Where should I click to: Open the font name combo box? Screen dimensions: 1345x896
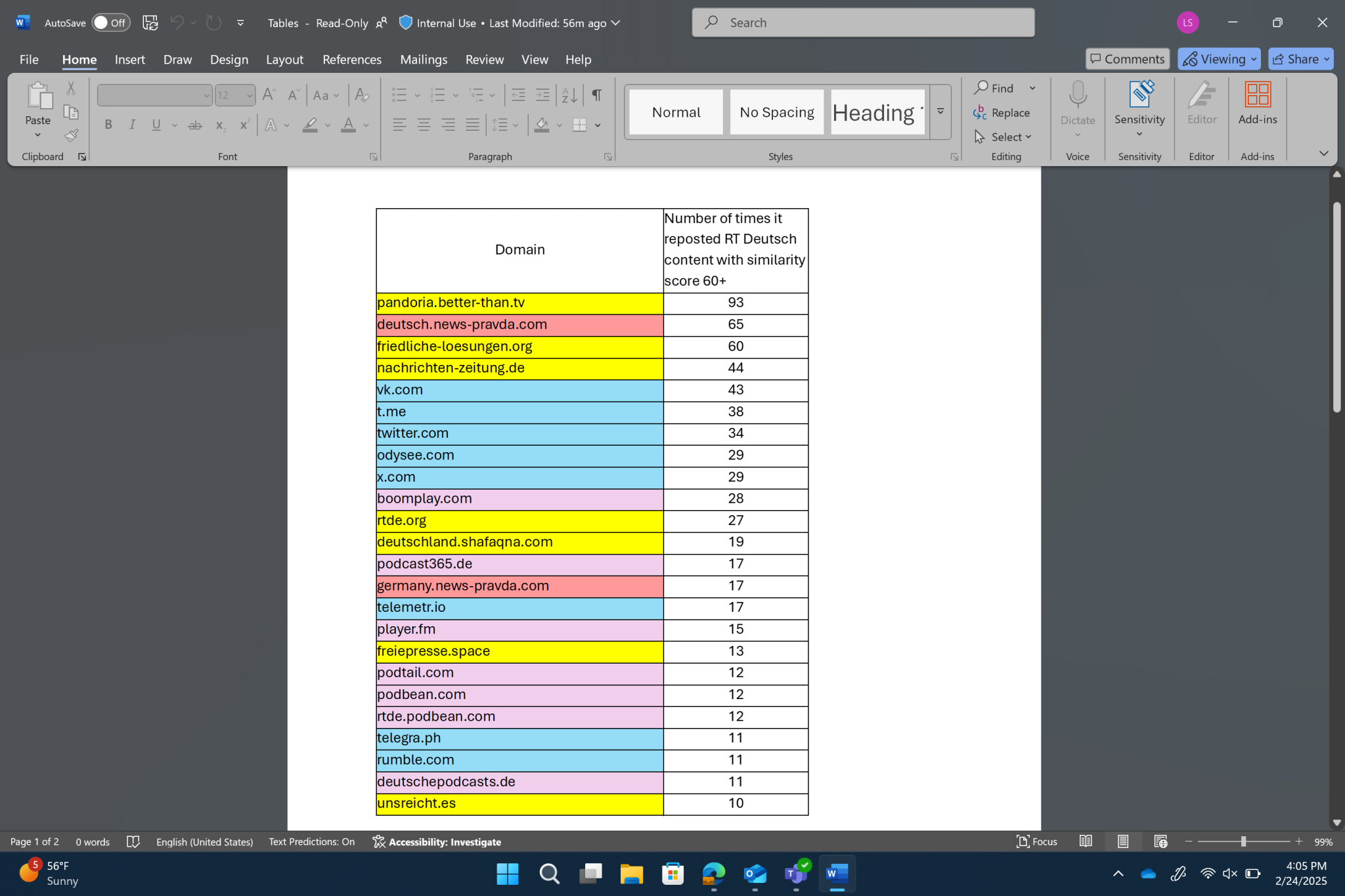(154, 95)
